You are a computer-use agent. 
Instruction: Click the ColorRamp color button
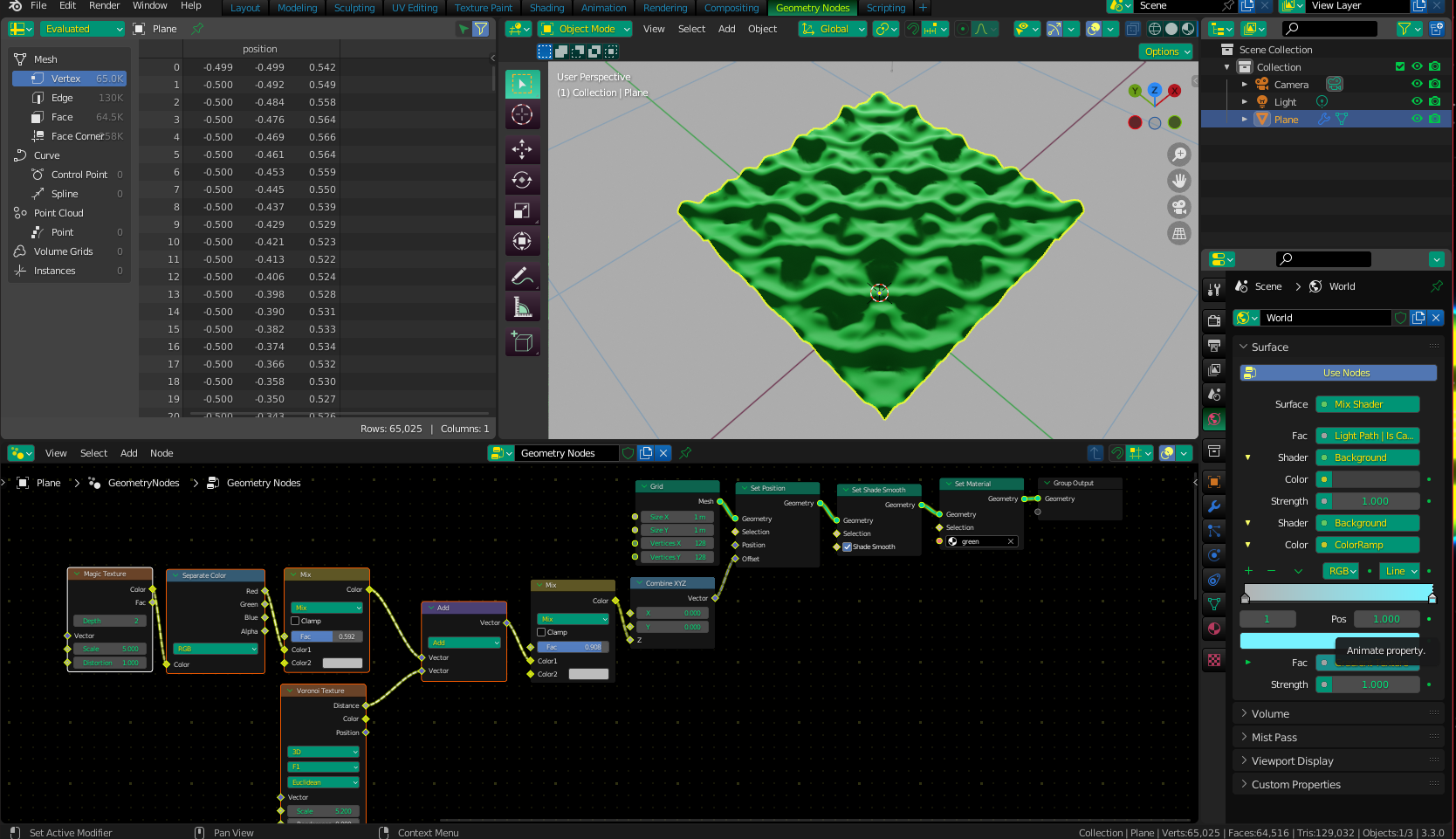(x=1368, y=545)
